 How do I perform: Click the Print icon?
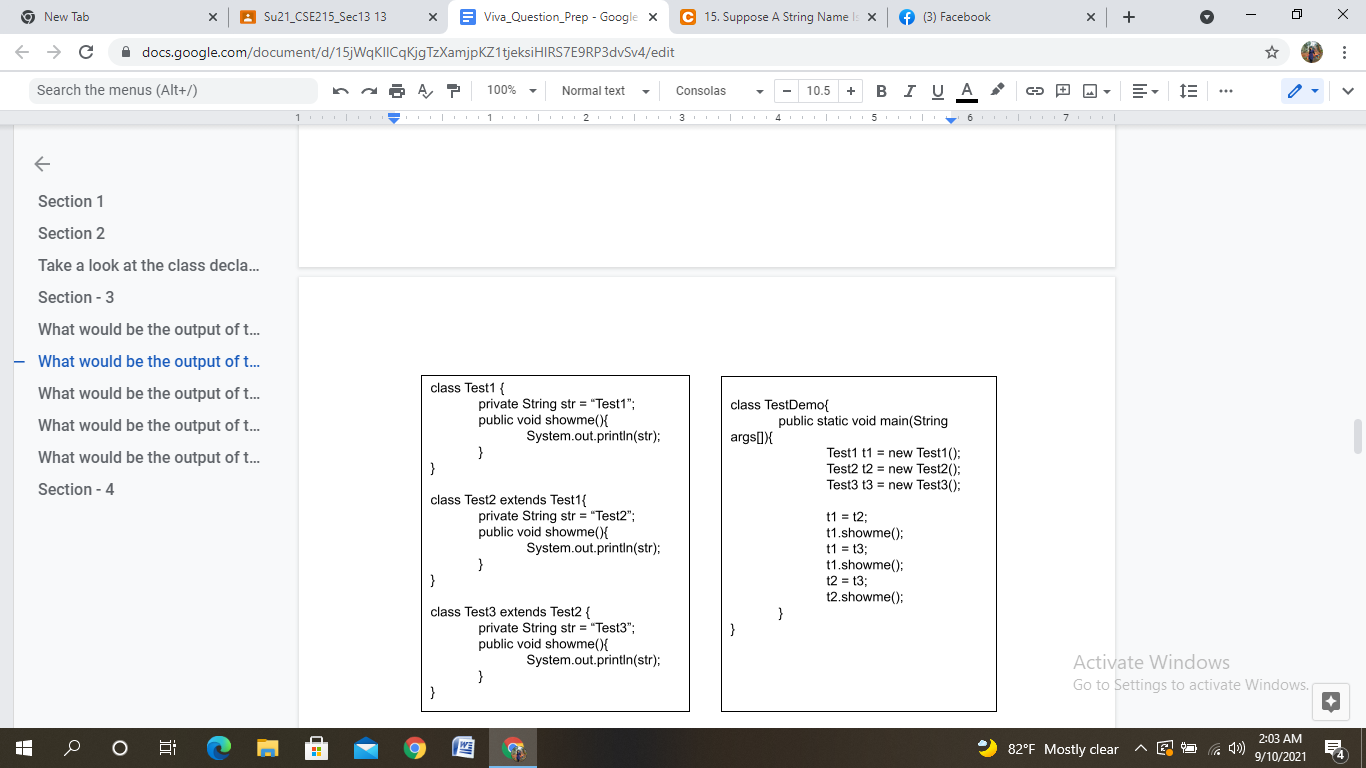tap(397, 90)
